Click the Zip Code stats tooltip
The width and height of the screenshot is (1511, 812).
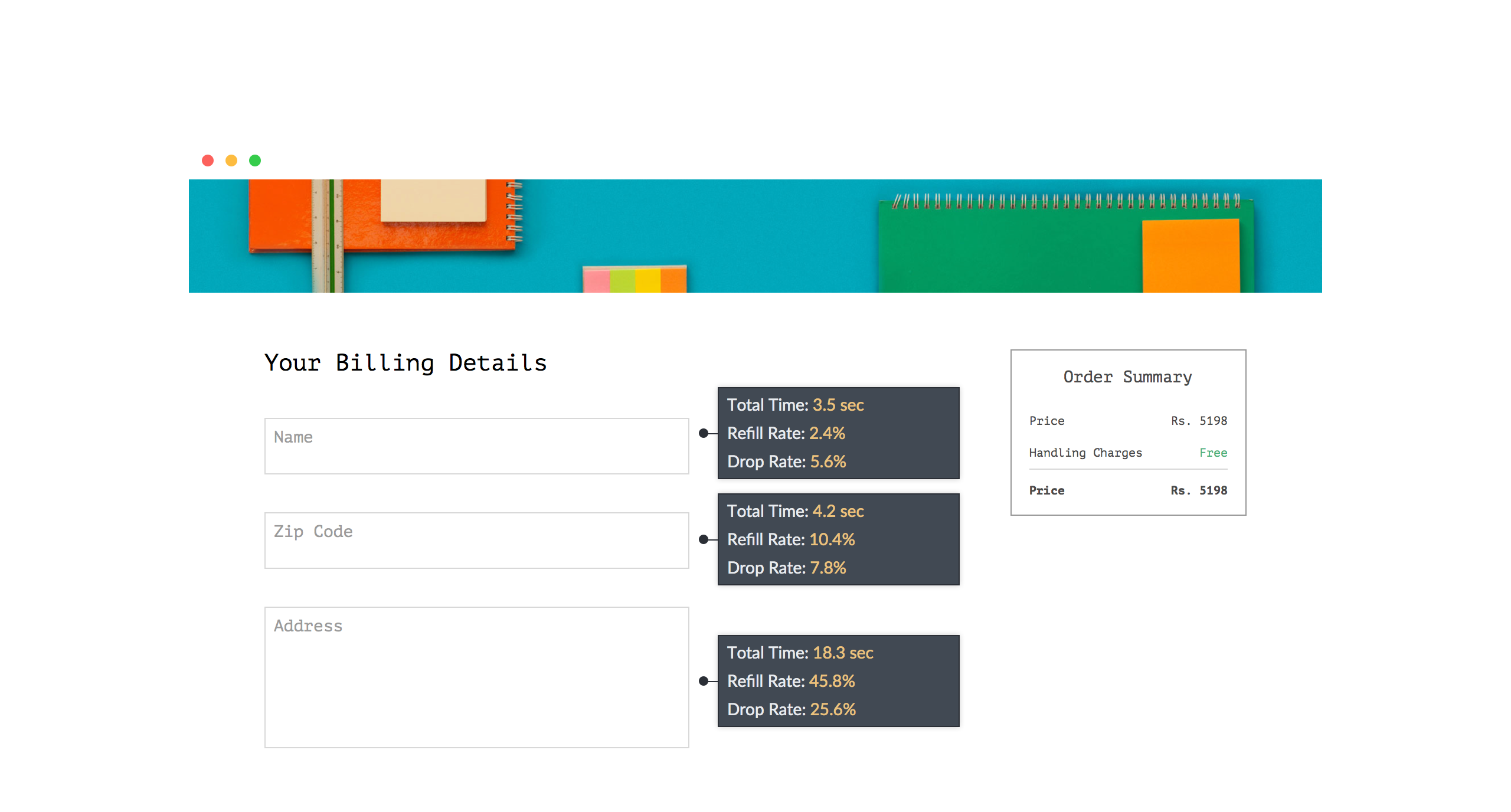838,539
